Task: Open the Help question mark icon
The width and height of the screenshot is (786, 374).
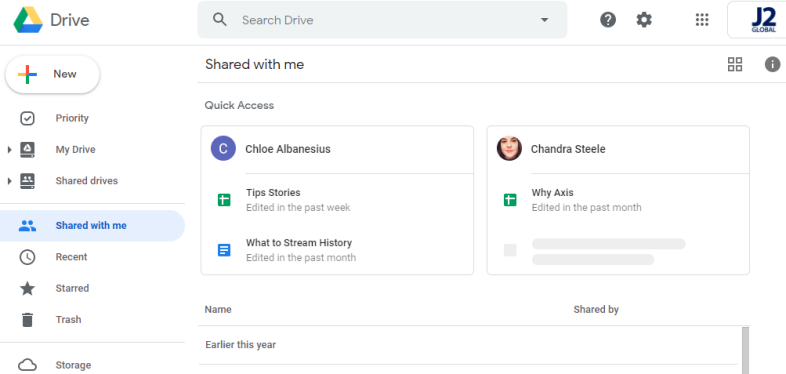Action: (x=608, y=20)
